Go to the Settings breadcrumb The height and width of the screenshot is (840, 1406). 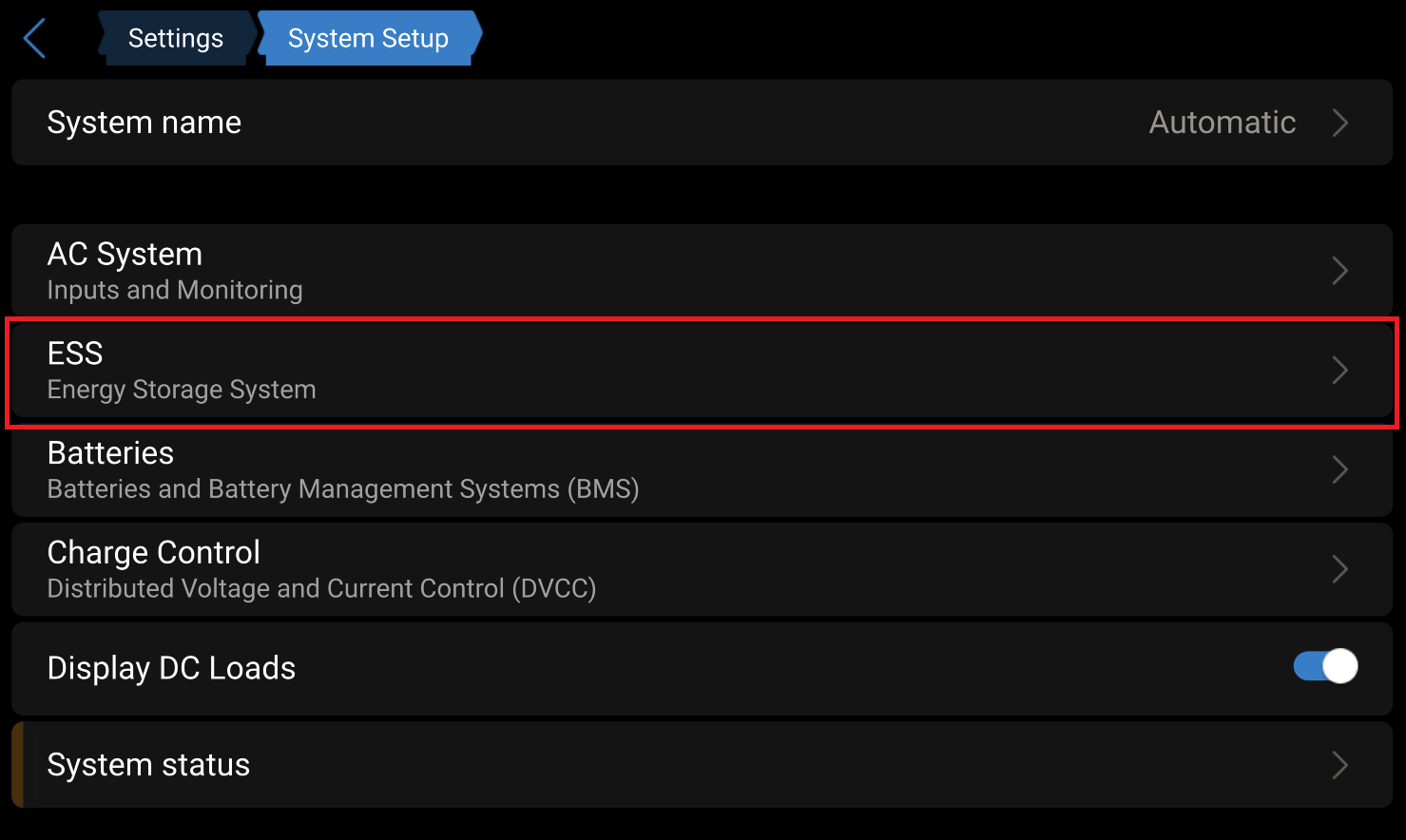coord(176,38)
